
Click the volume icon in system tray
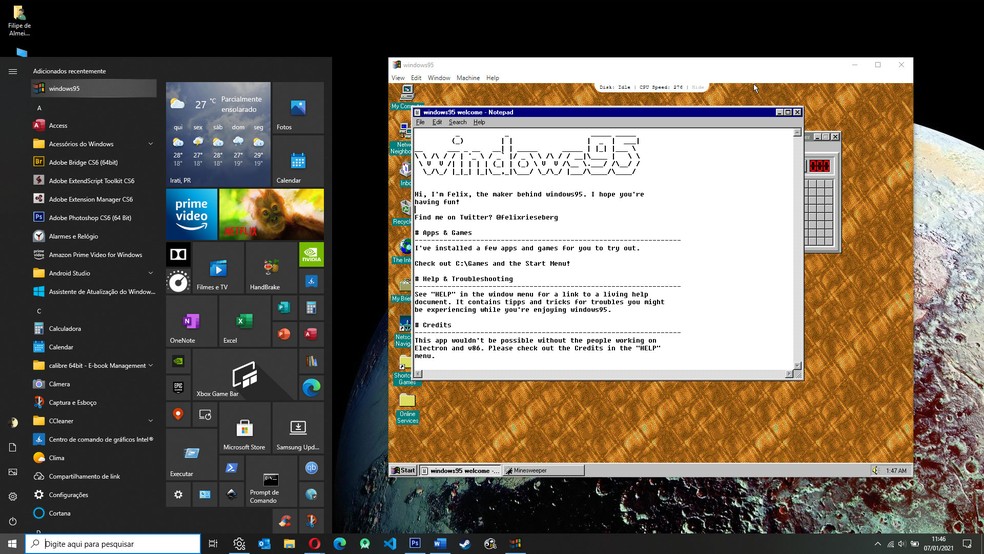[902, 543]
